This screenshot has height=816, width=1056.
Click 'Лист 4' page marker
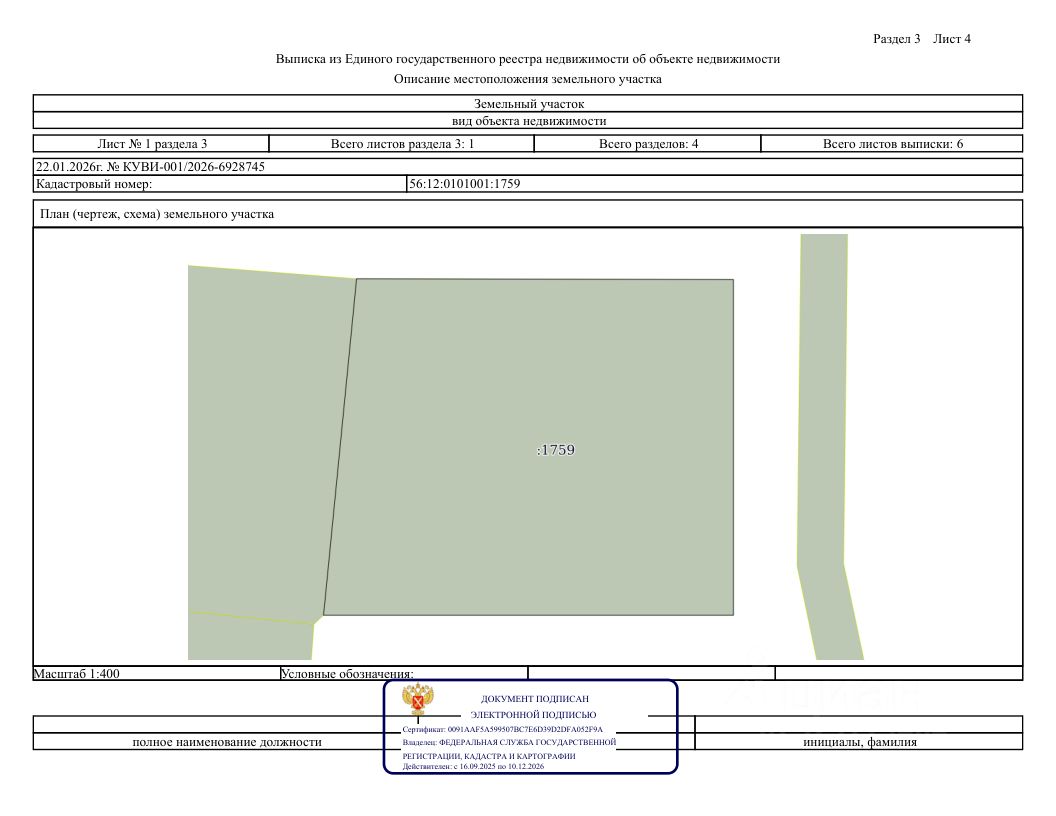(952, 38)
